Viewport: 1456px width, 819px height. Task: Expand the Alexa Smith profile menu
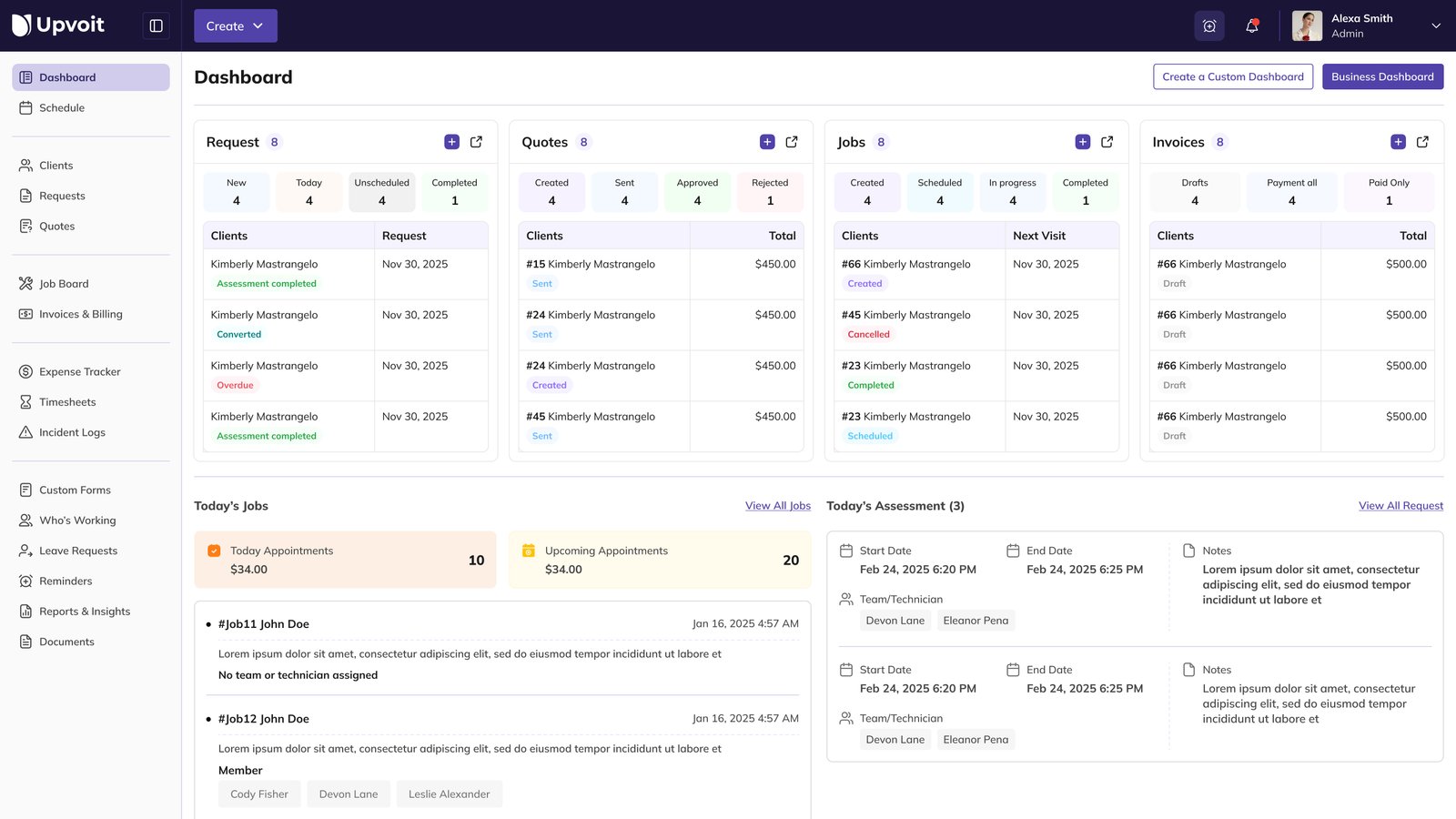[x=1368, y=25]
